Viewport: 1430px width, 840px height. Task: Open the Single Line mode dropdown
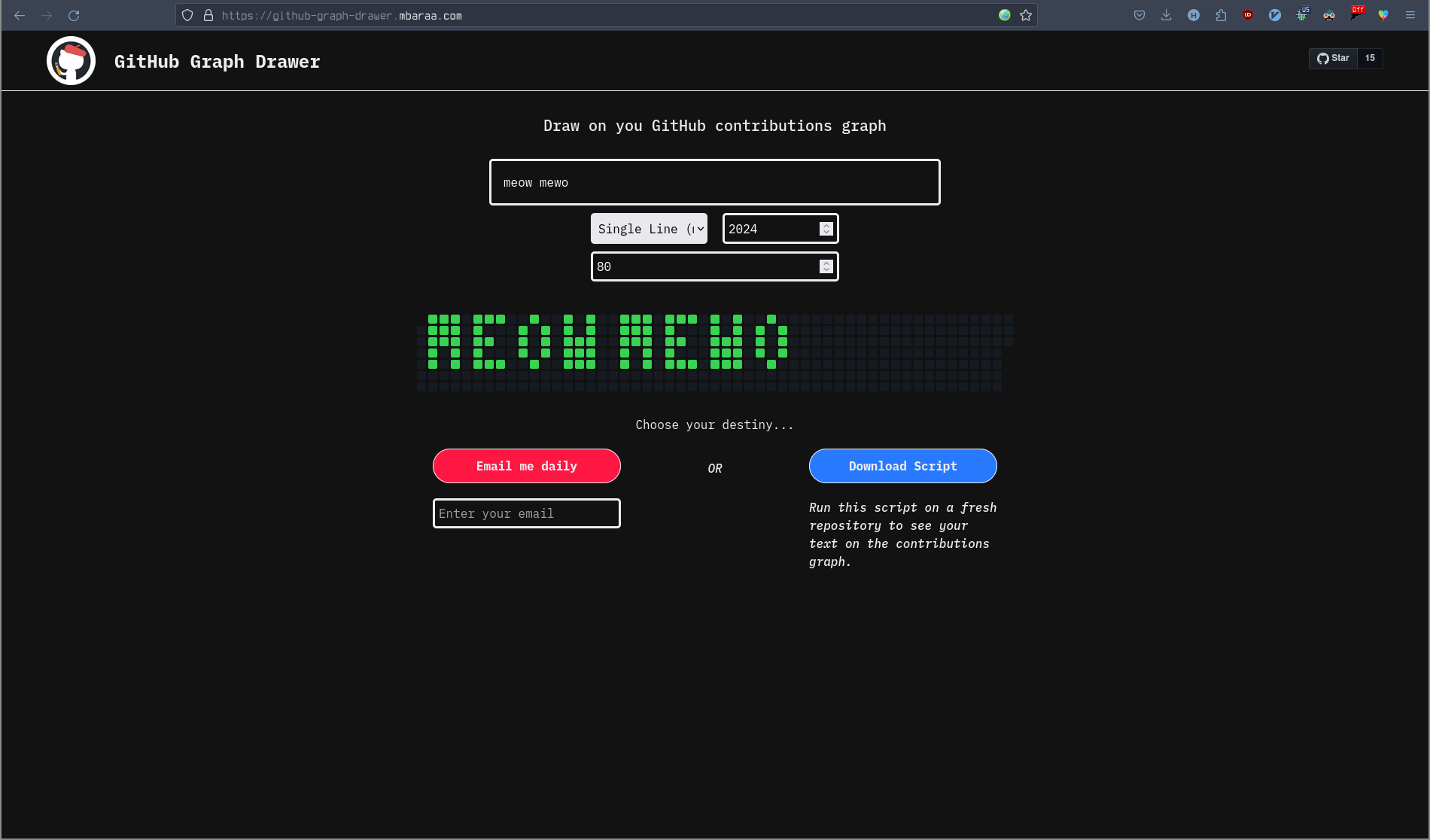click(649, 229)
